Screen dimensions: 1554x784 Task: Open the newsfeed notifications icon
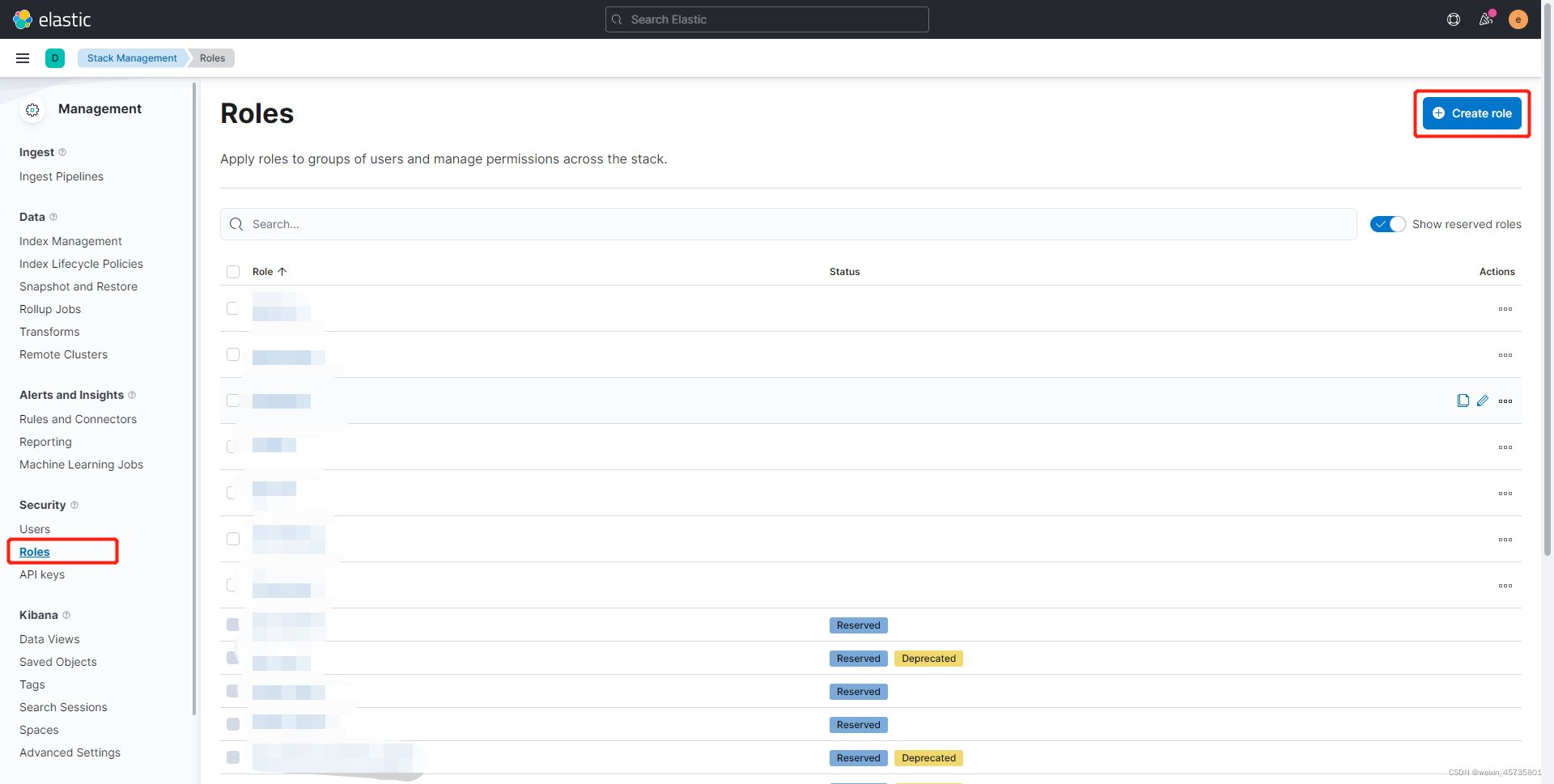click(1486, 19)
